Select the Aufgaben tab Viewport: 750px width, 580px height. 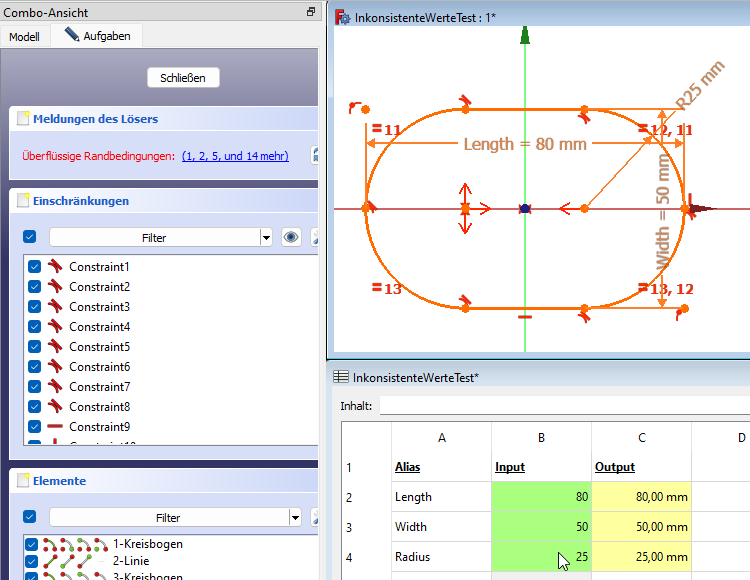point(97,35)
